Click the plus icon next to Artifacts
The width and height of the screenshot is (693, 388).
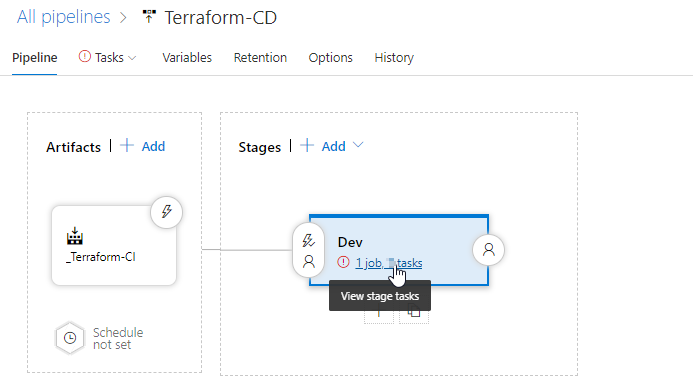click(x=127, y=145)
